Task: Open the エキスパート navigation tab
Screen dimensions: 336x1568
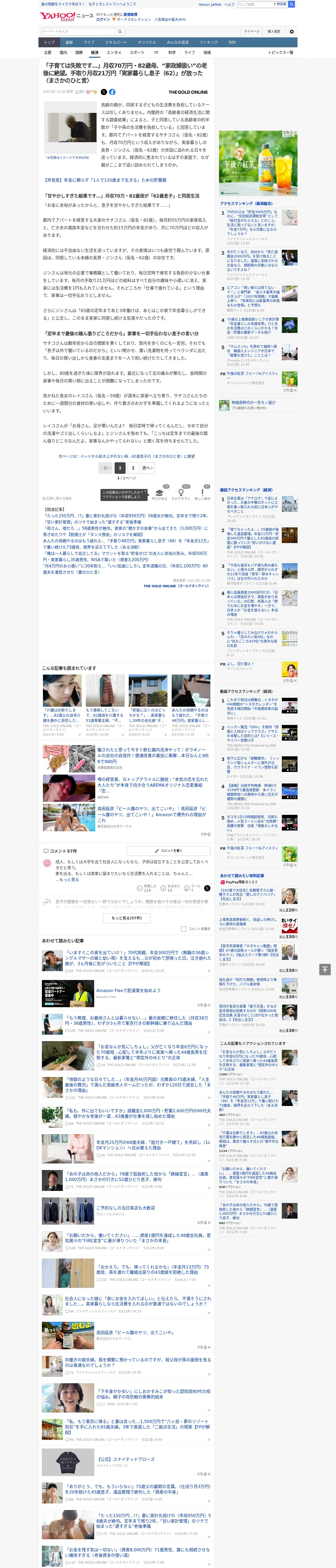Action: point(116,43)
